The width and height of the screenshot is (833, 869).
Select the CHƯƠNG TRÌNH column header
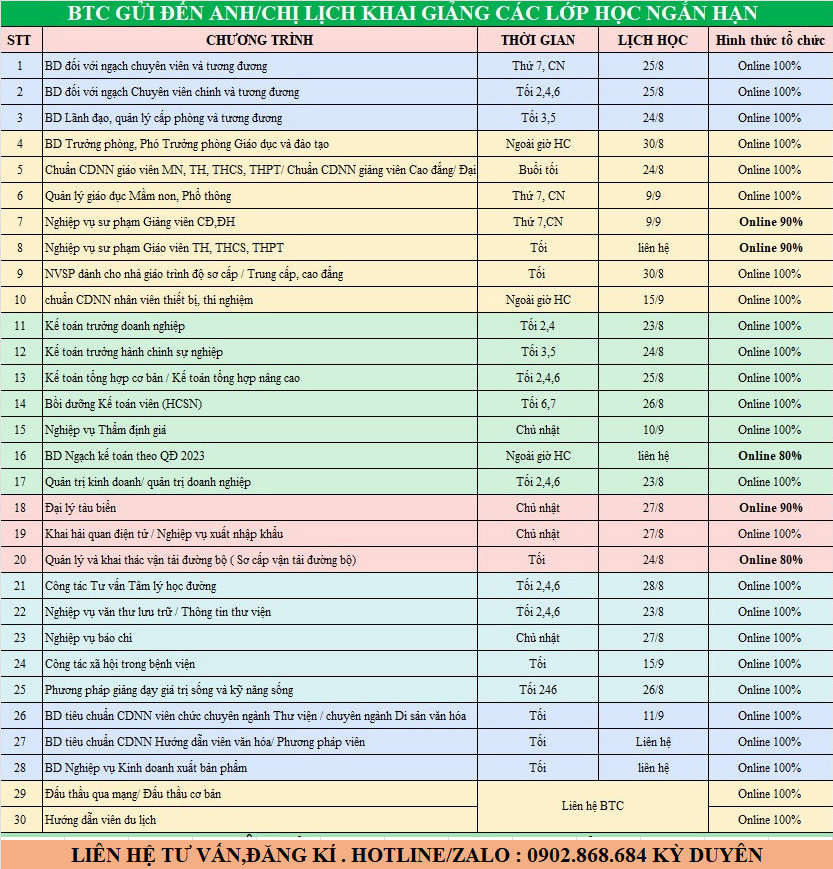(259, 40)
